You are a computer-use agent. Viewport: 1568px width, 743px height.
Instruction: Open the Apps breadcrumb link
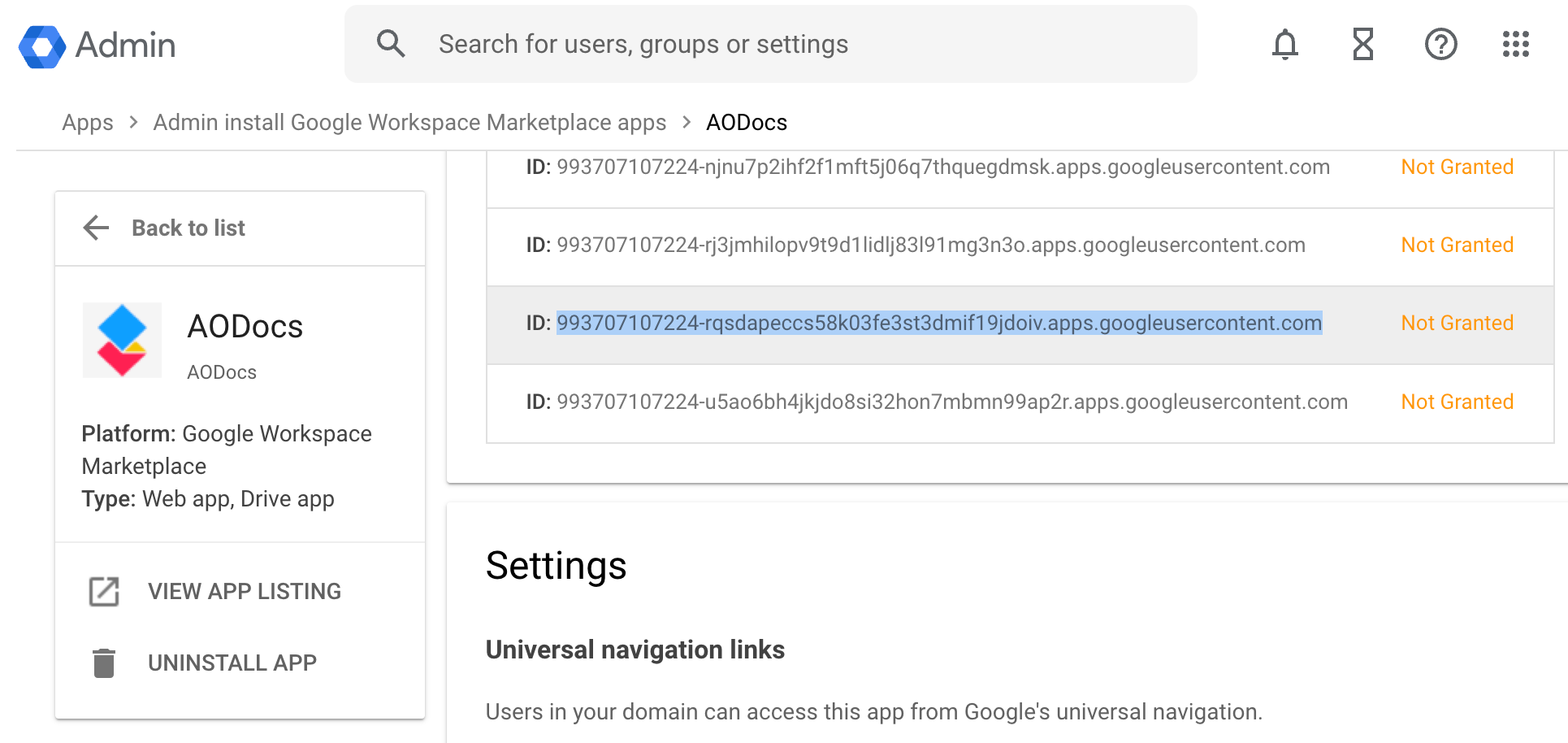click(87, 122)
